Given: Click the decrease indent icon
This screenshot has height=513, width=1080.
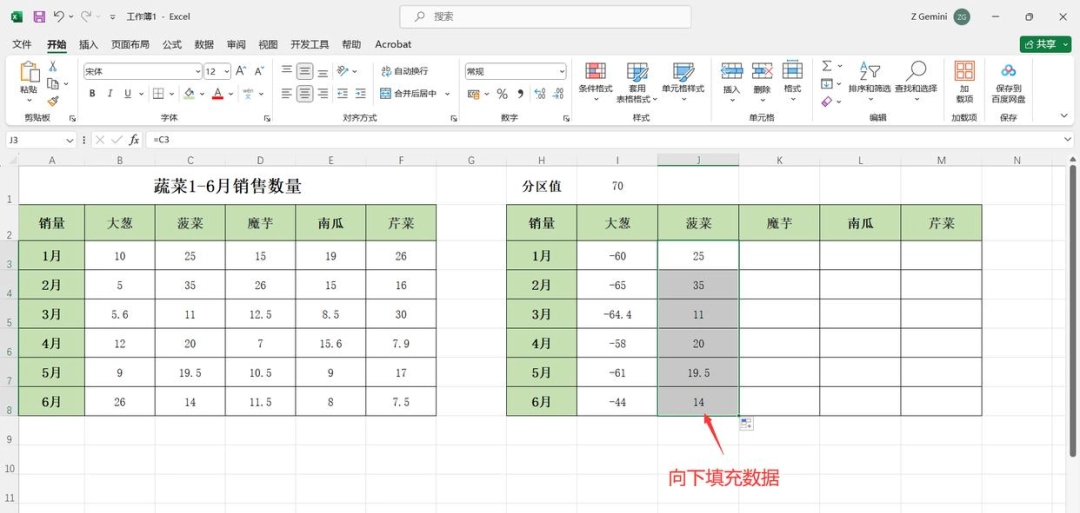Looking at the screenshot, I should pyautogui.click(x=342, y=94).
